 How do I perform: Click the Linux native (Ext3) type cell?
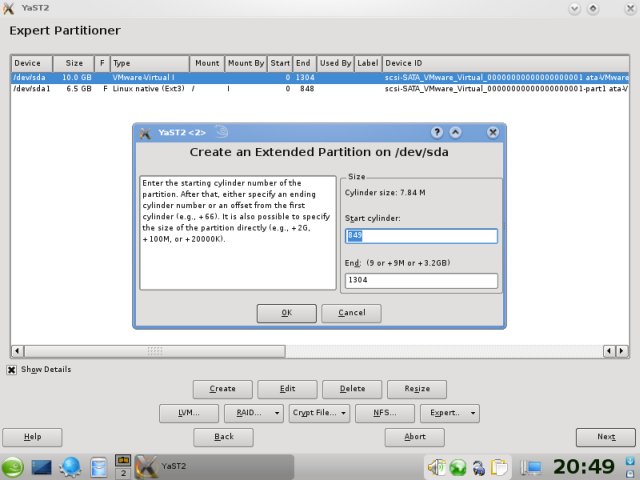(149, 89)
